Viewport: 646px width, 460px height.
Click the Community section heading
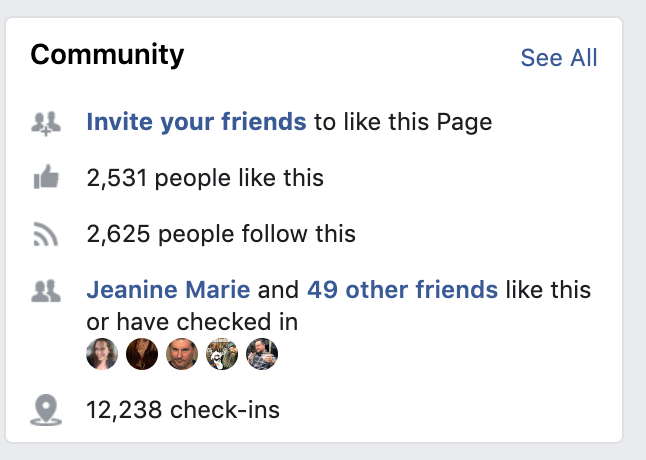[107, 55]
